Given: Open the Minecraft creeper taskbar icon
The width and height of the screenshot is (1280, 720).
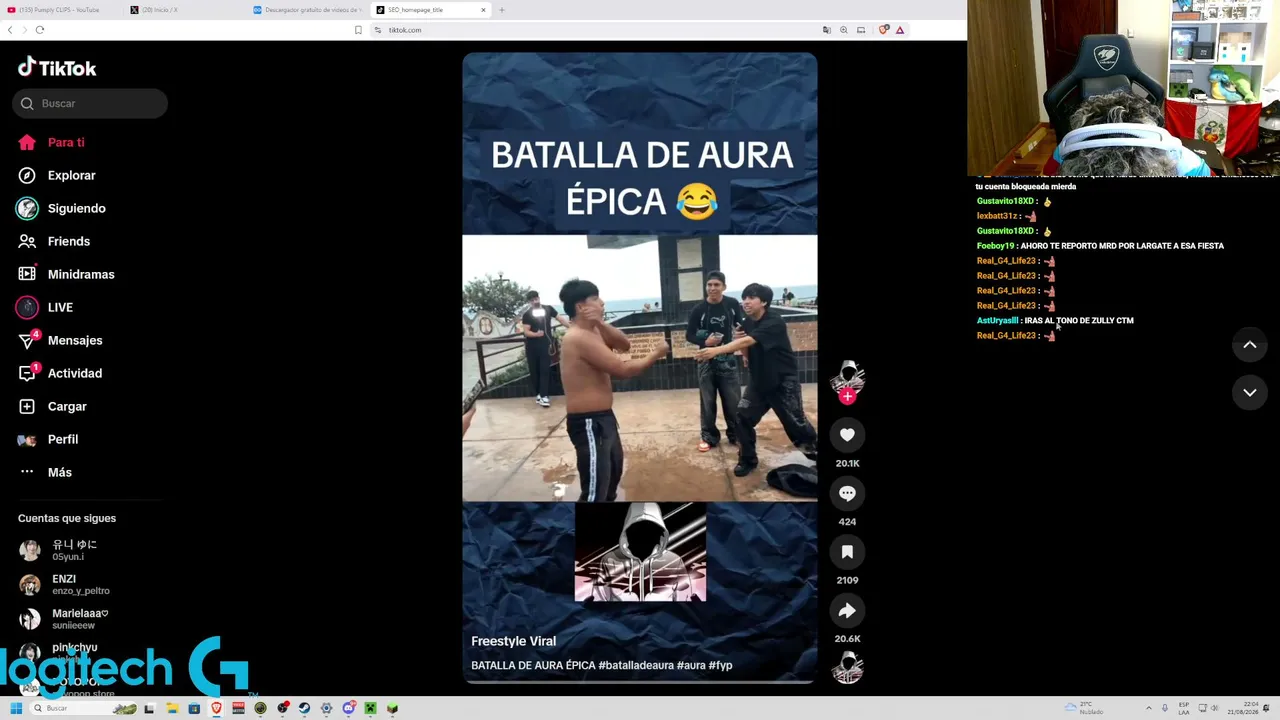Looking at the screenshot, I should click(x=370, y=708).
